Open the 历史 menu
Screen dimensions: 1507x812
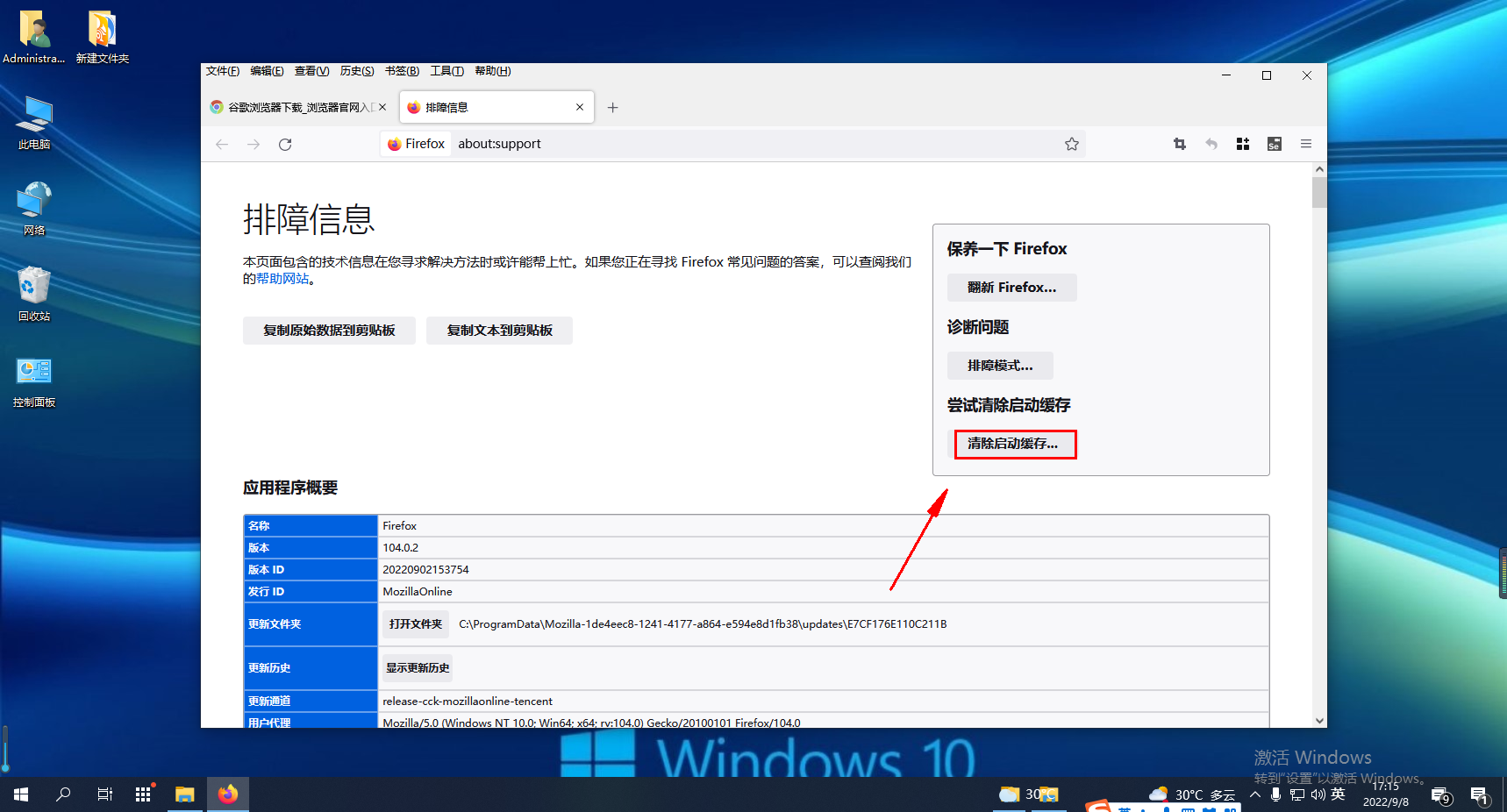356,71
